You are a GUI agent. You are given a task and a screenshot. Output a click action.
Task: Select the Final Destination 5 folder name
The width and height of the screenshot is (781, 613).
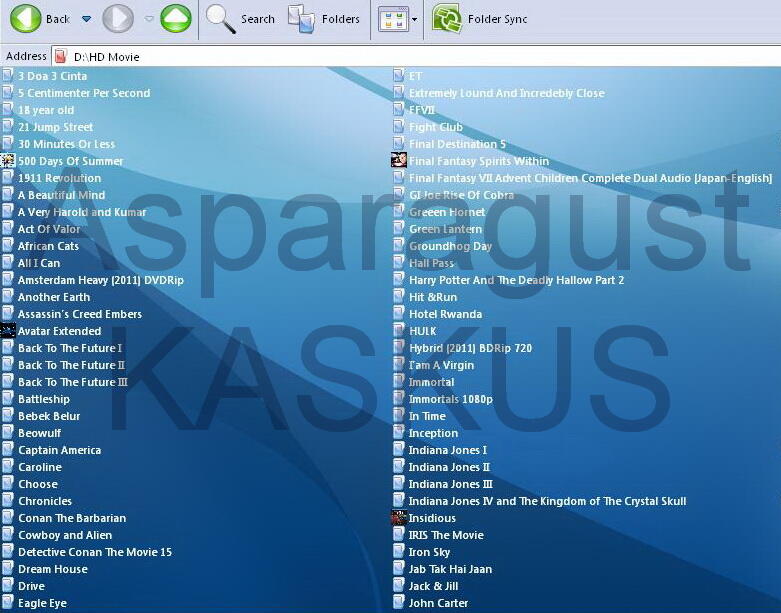457,144
